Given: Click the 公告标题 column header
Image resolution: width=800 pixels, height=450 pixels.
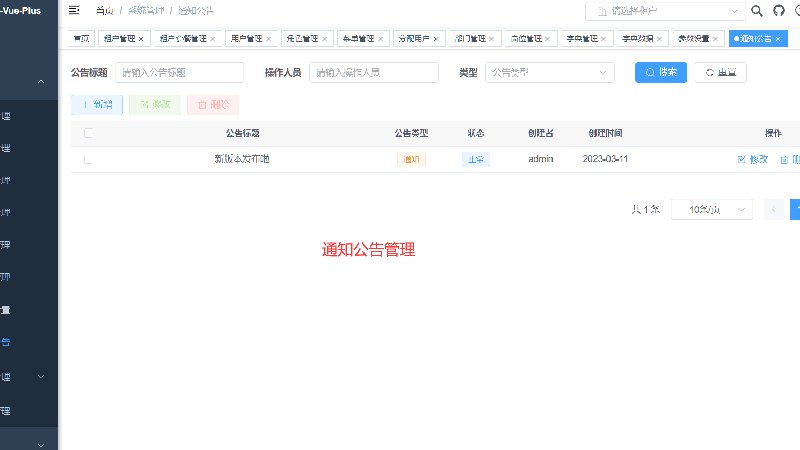Looking at the screenshot, I should pos(242,133).
